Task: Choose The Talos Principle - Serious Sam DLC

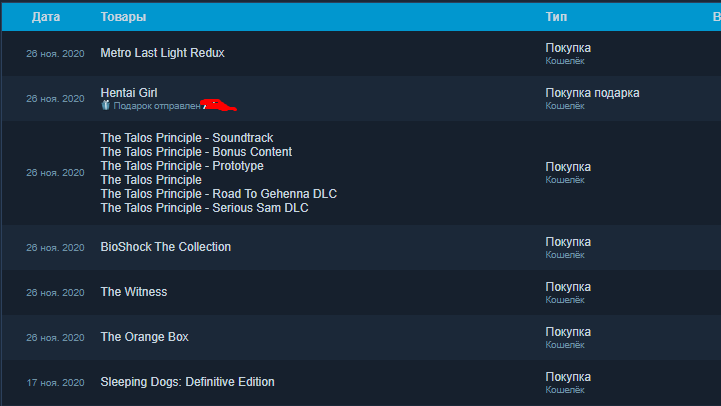Action: click(204, 208)
